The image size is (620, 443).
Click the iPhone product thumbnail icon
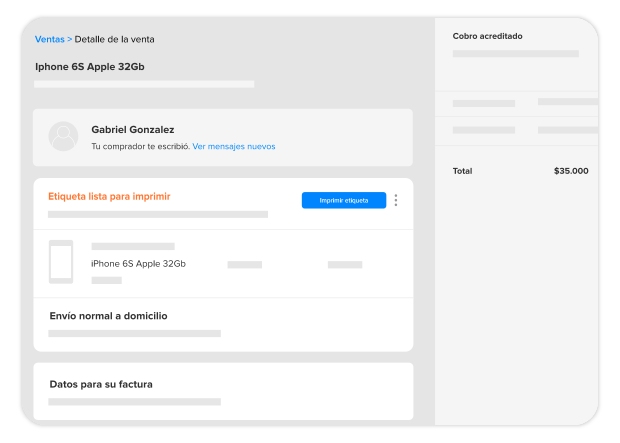point(61,262)
